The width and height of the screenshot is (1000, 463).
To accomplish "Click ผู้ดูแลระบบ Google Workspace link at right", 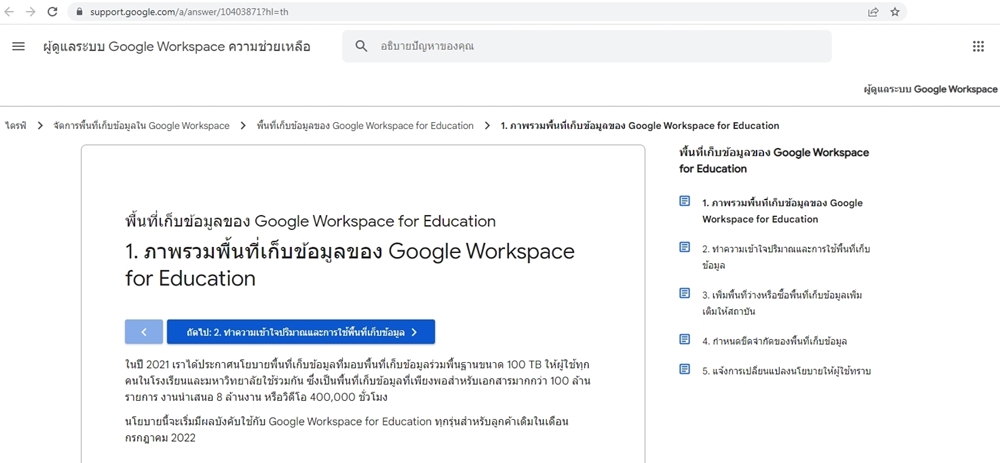I will (931, 89).
